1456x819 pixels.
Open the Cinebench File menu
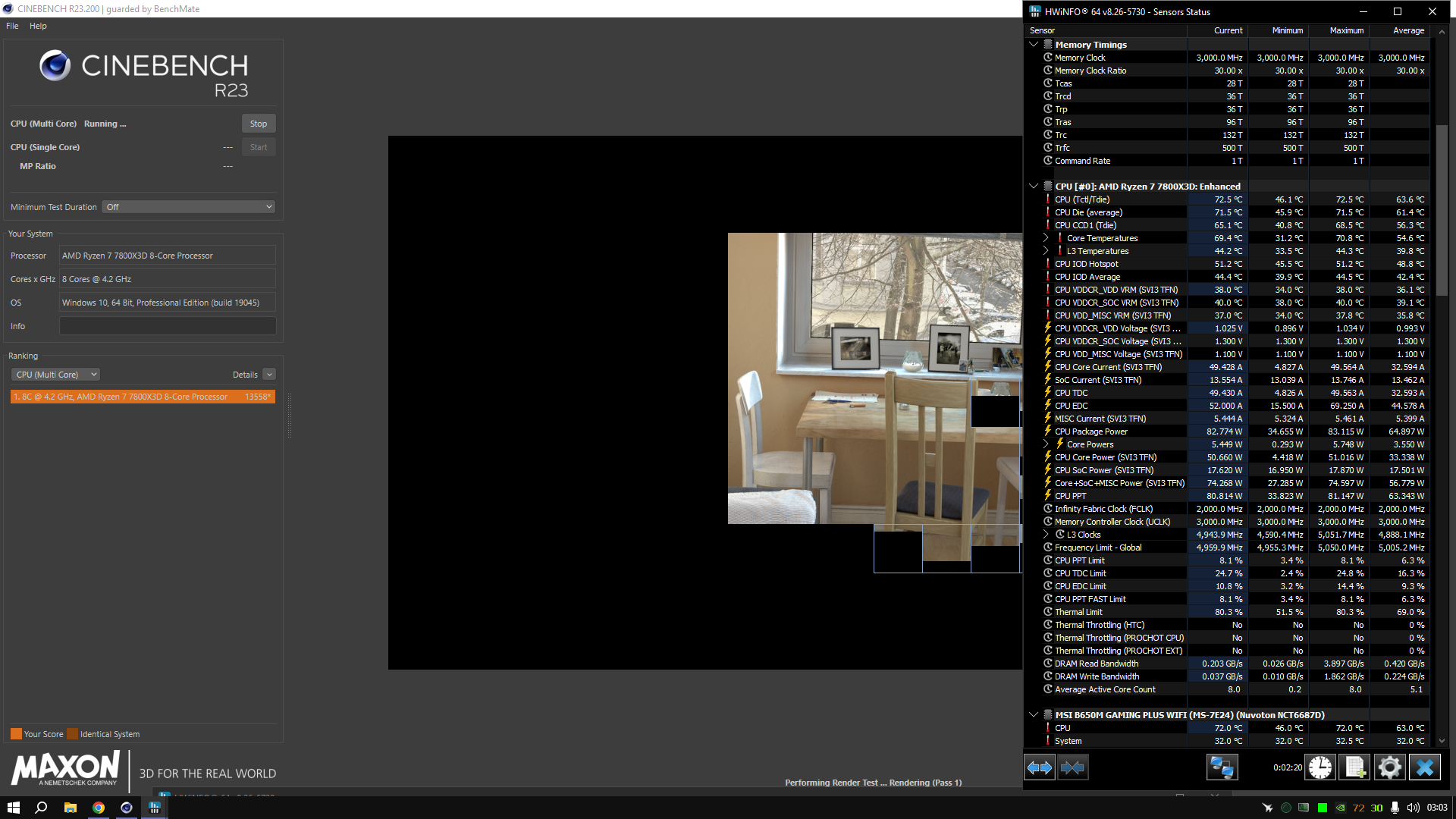point(12,26)
